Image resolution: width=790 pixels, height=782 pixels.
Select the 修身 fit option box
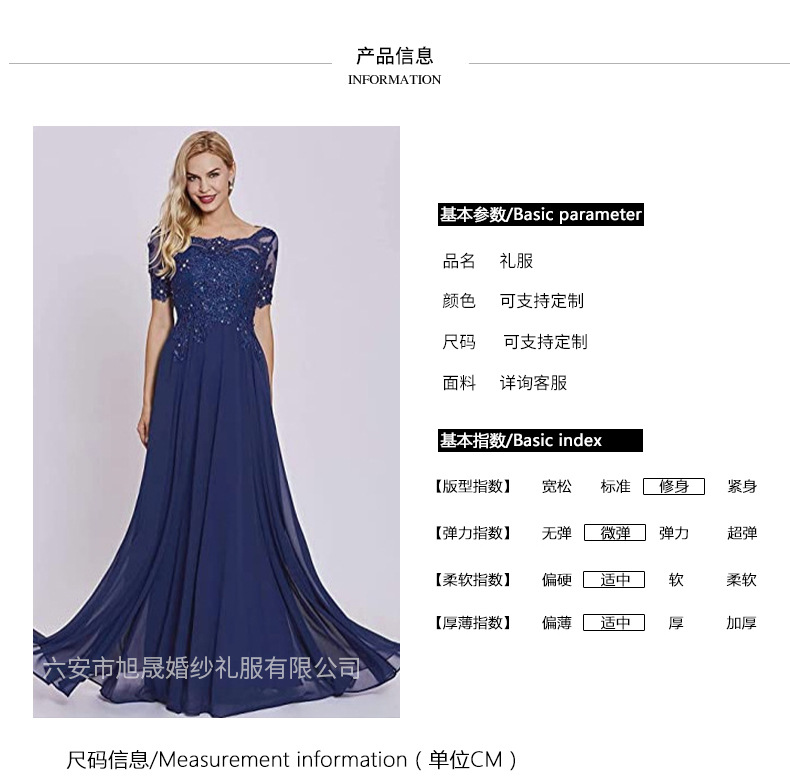click(674, 486)
